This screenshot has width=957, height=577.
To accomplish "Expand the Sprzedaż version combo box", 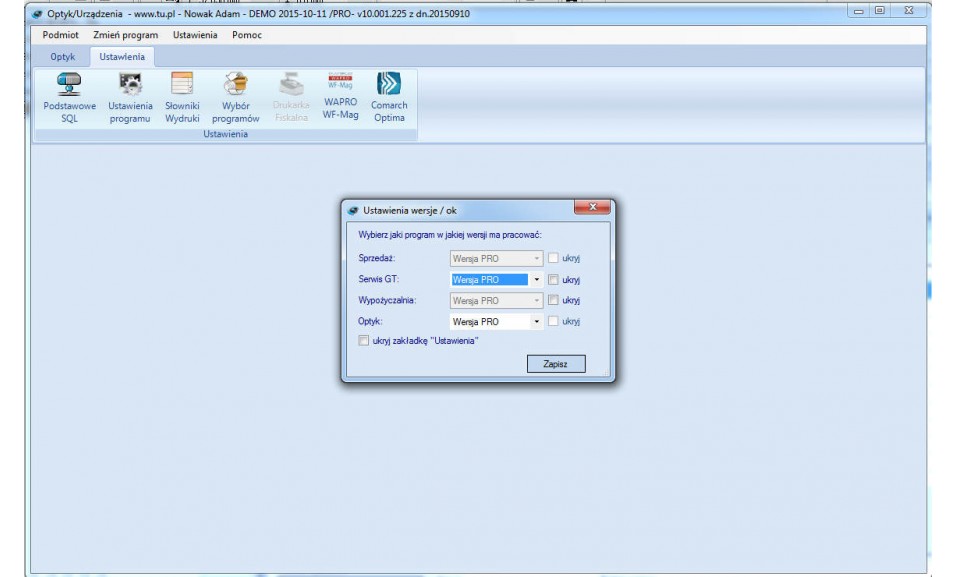I will pyautogui.click(x=537, y=259).
